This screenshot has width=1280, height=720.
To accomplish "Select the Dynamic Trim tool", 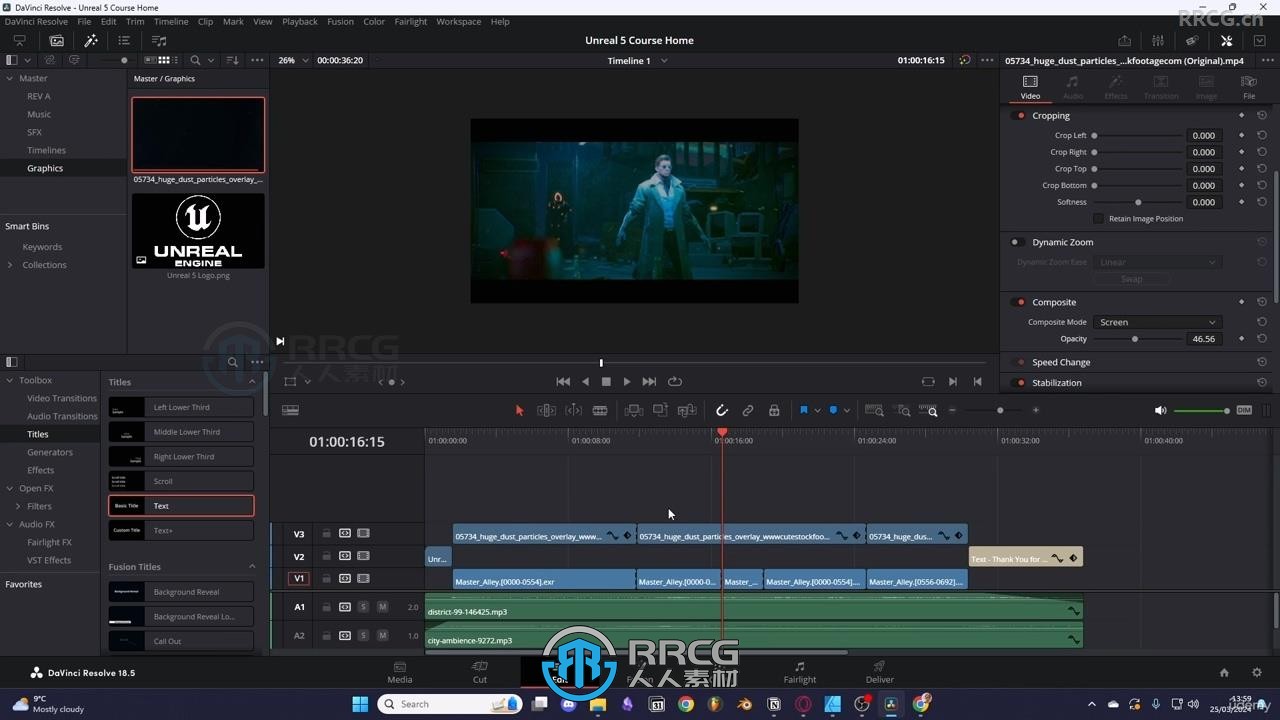I will pos(574,410).
